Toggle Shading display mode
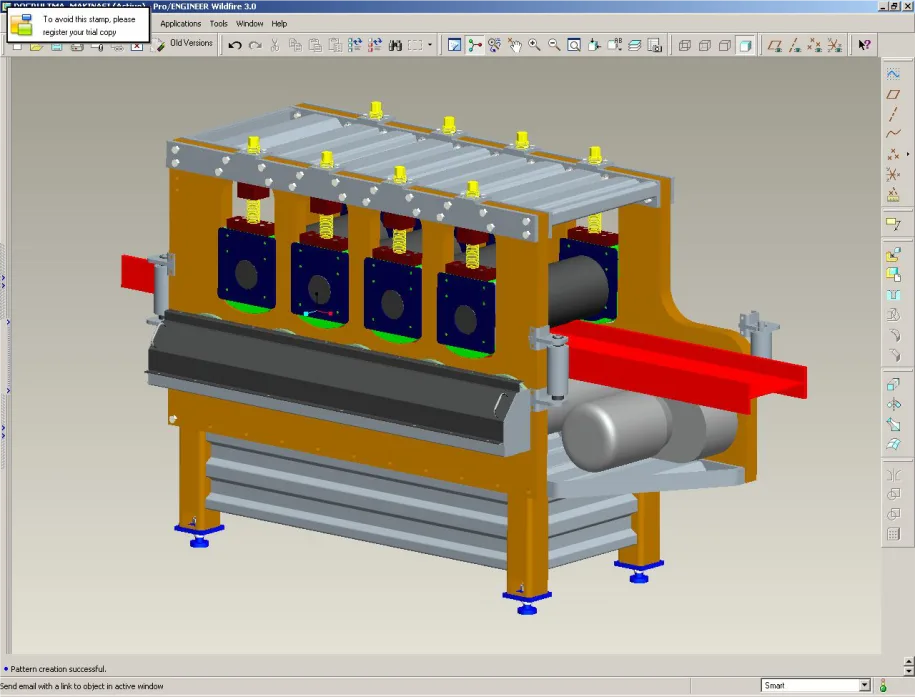 coord(745,45)
